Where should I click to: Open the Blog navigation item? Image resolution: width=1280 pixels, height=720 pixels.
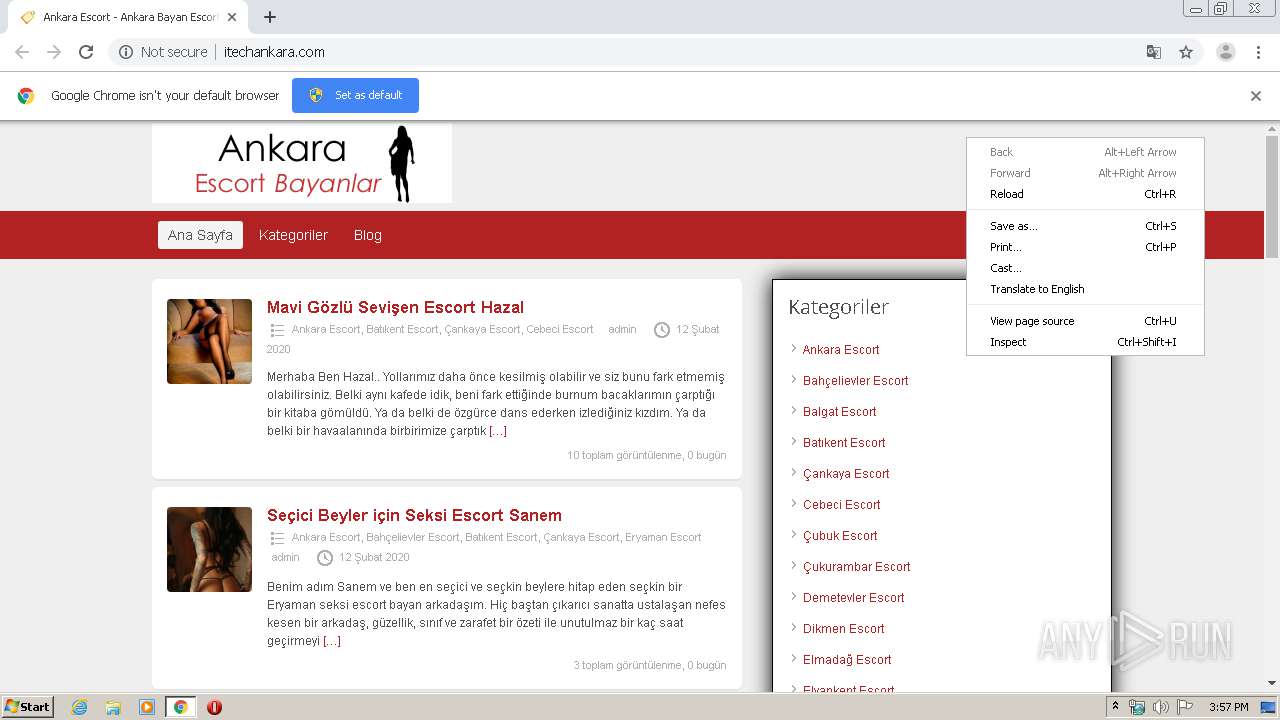coord(367,235)
